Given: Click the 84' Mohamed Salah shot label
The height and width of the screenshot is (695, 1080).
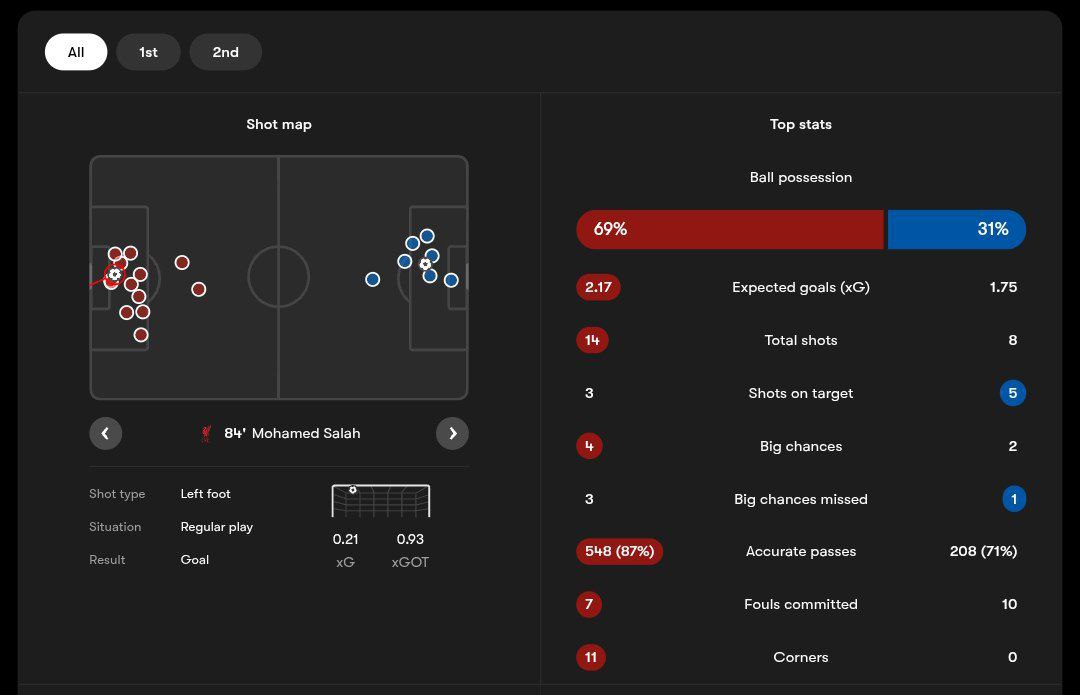Looking at the screenshot, I should pos(292,433).
